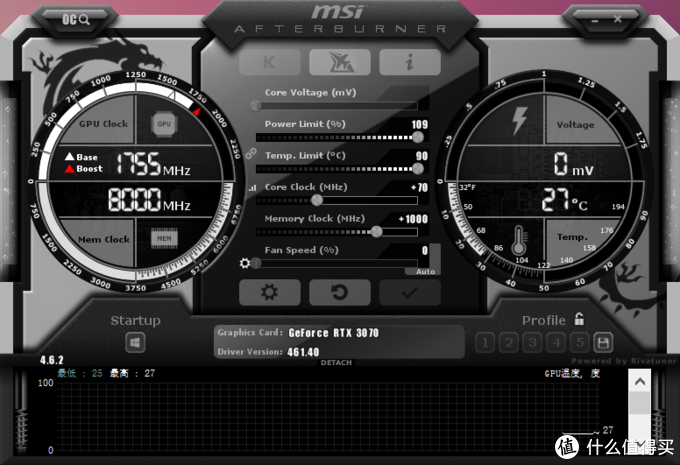Click the GPU chip icon
The width and height of the screenshot is (680, 465).
[x=164, y=124]
